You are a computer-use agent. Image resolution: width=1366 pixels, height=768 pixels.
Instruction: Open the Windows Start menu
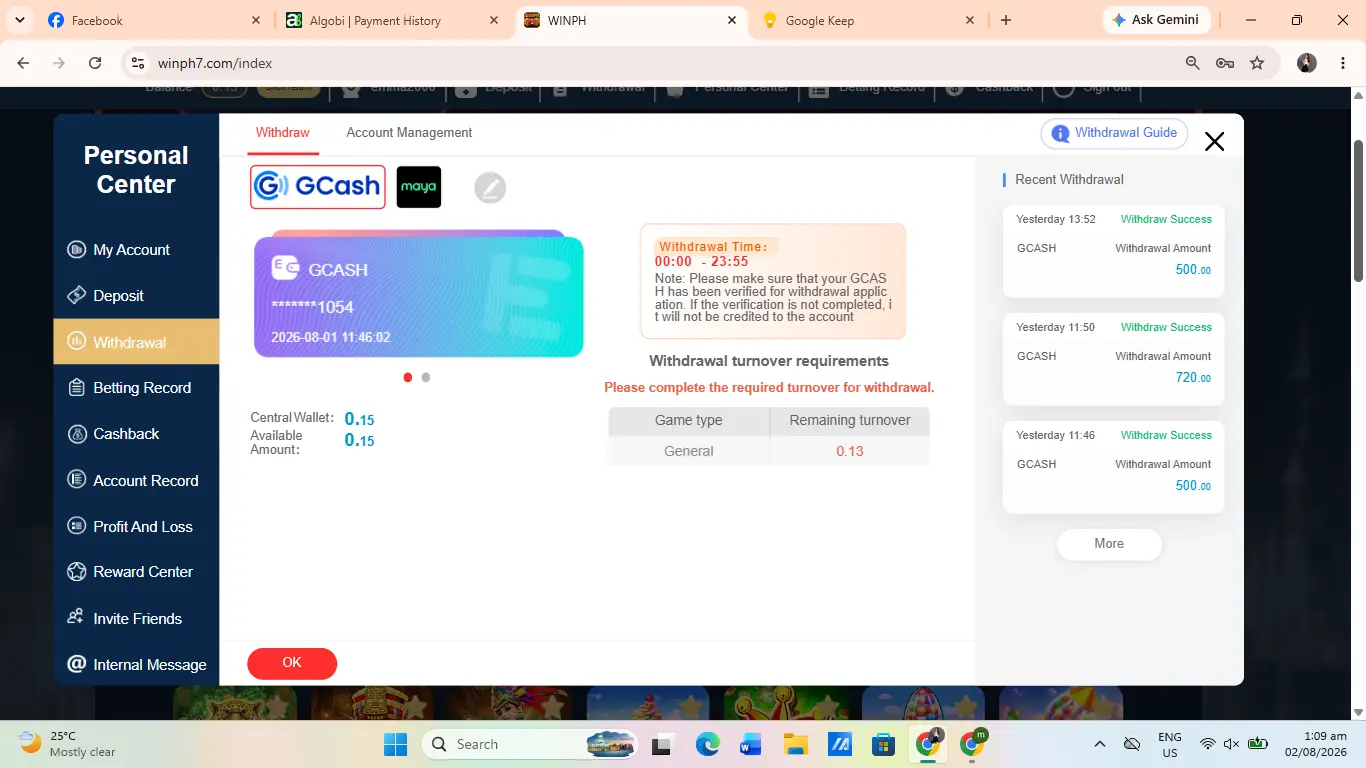(396, 744)
